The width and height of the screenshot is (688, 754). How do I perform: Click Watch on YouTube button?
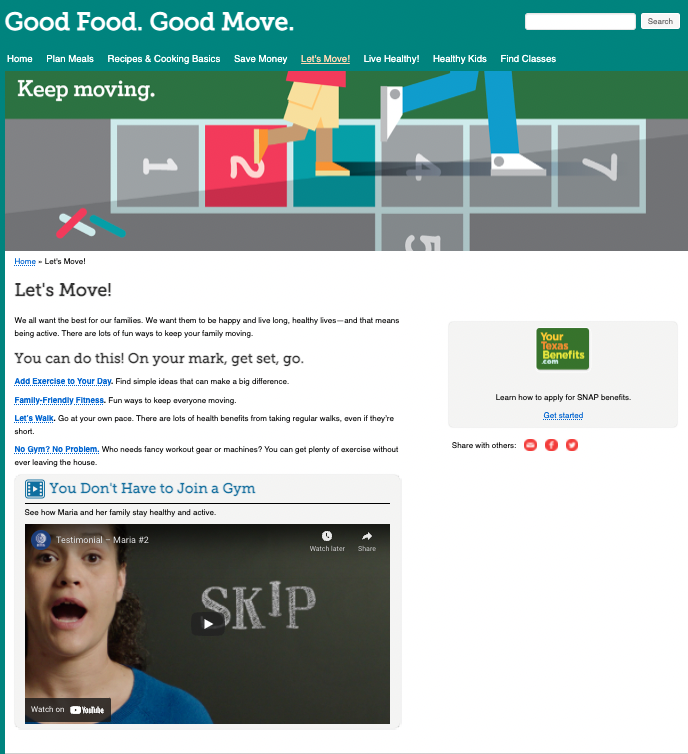[68, 710]
